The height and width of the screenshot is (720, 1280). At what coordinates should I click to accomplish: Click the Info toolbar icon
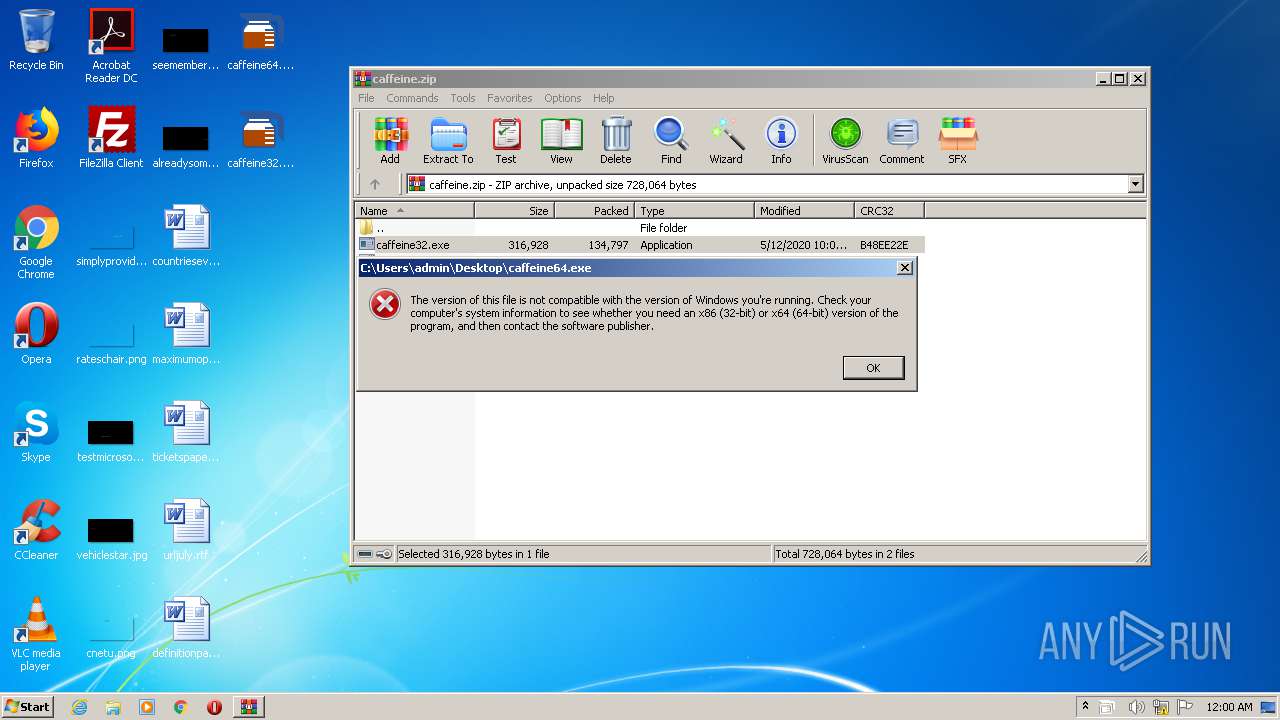point(781,141)
